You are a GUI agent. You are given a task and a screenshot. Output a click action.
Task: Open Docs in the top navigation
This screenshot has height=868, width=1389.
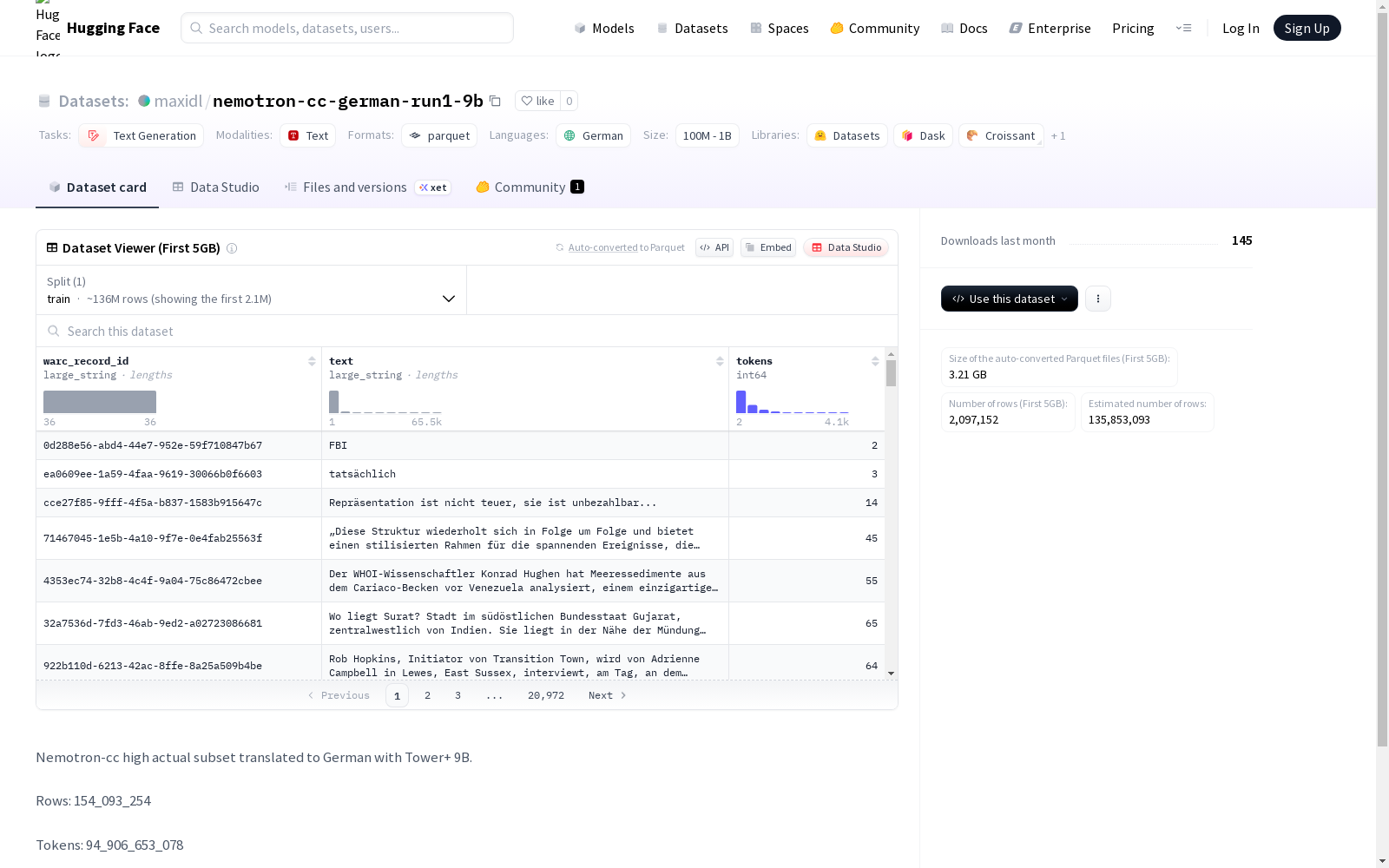964,28
